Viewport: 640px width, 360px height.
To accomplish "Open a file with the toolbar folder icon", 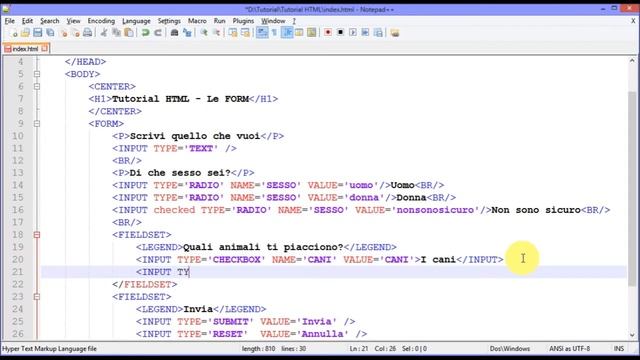I will click(25, 33).
